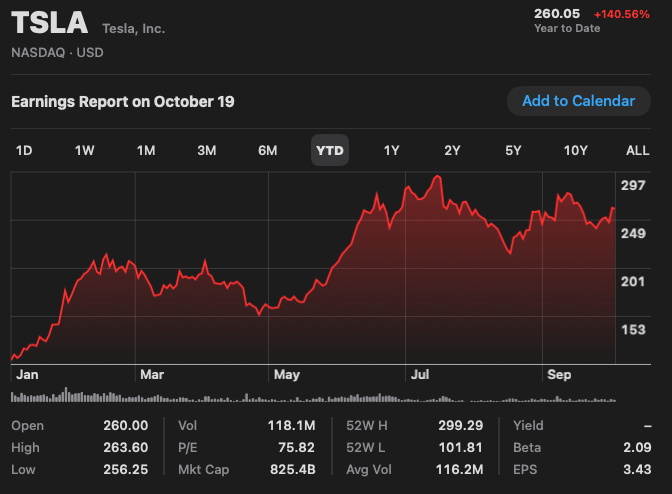Screen dimensions: 672x494
Task: Click the Beta value 2.09
Action: (637, 447)
